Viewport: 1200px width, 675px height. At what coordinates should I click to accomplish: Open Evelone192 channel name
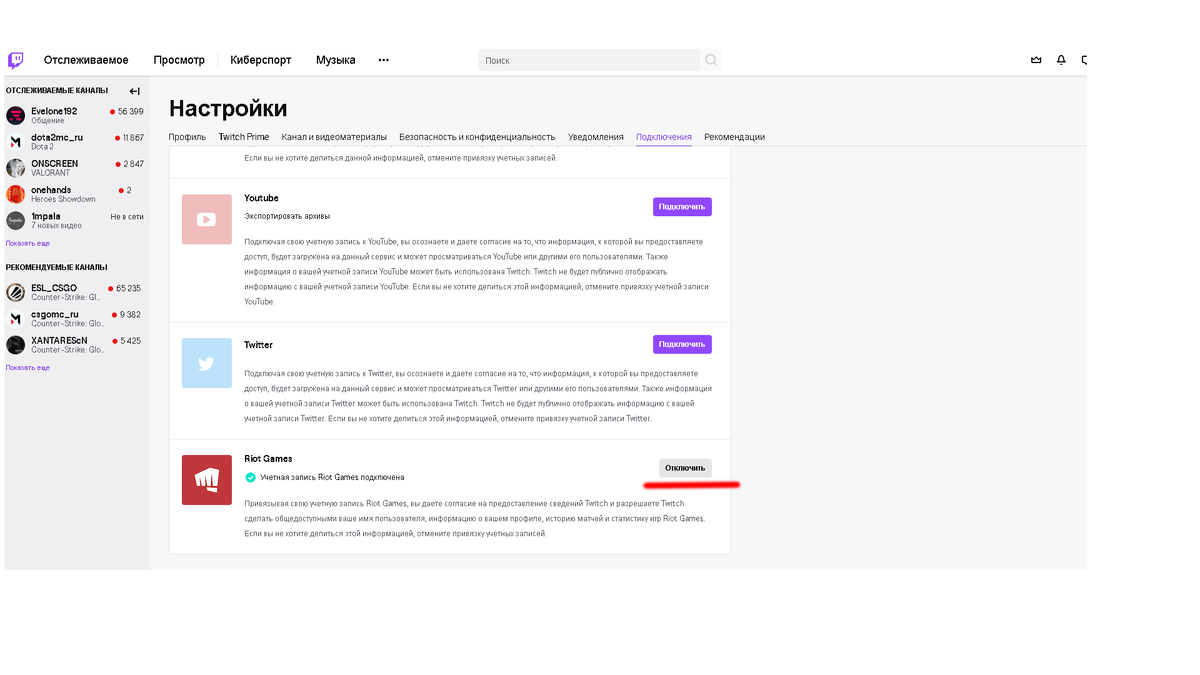pos(54,111)
